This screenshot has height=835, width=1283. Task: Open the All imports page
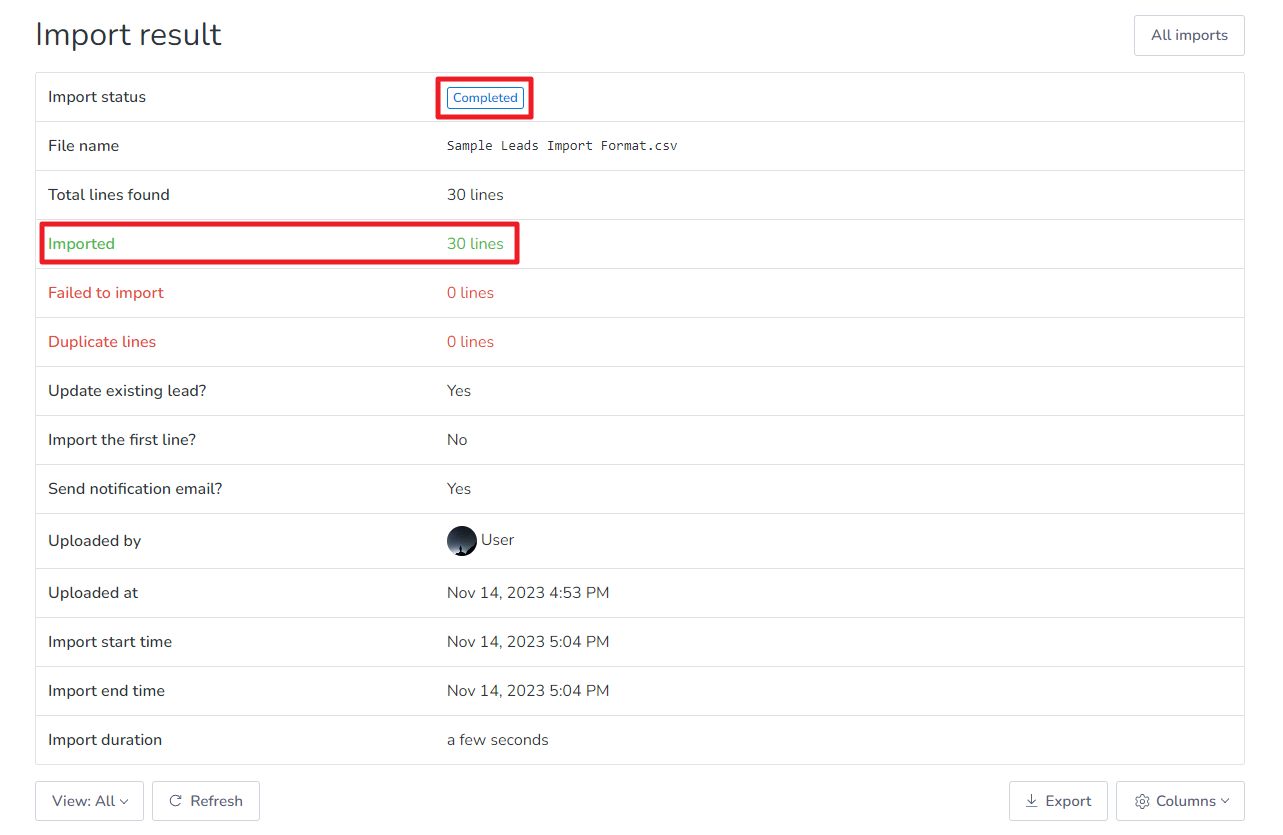click(x=1188, y=35)
